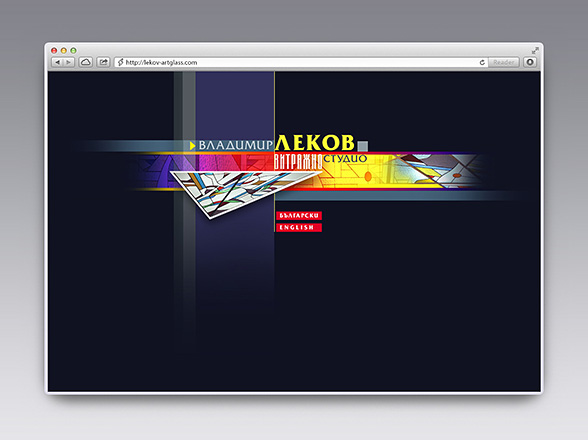Go back with the browser back arrow
The height and width of the screenshot is (440, 588).
57,62
